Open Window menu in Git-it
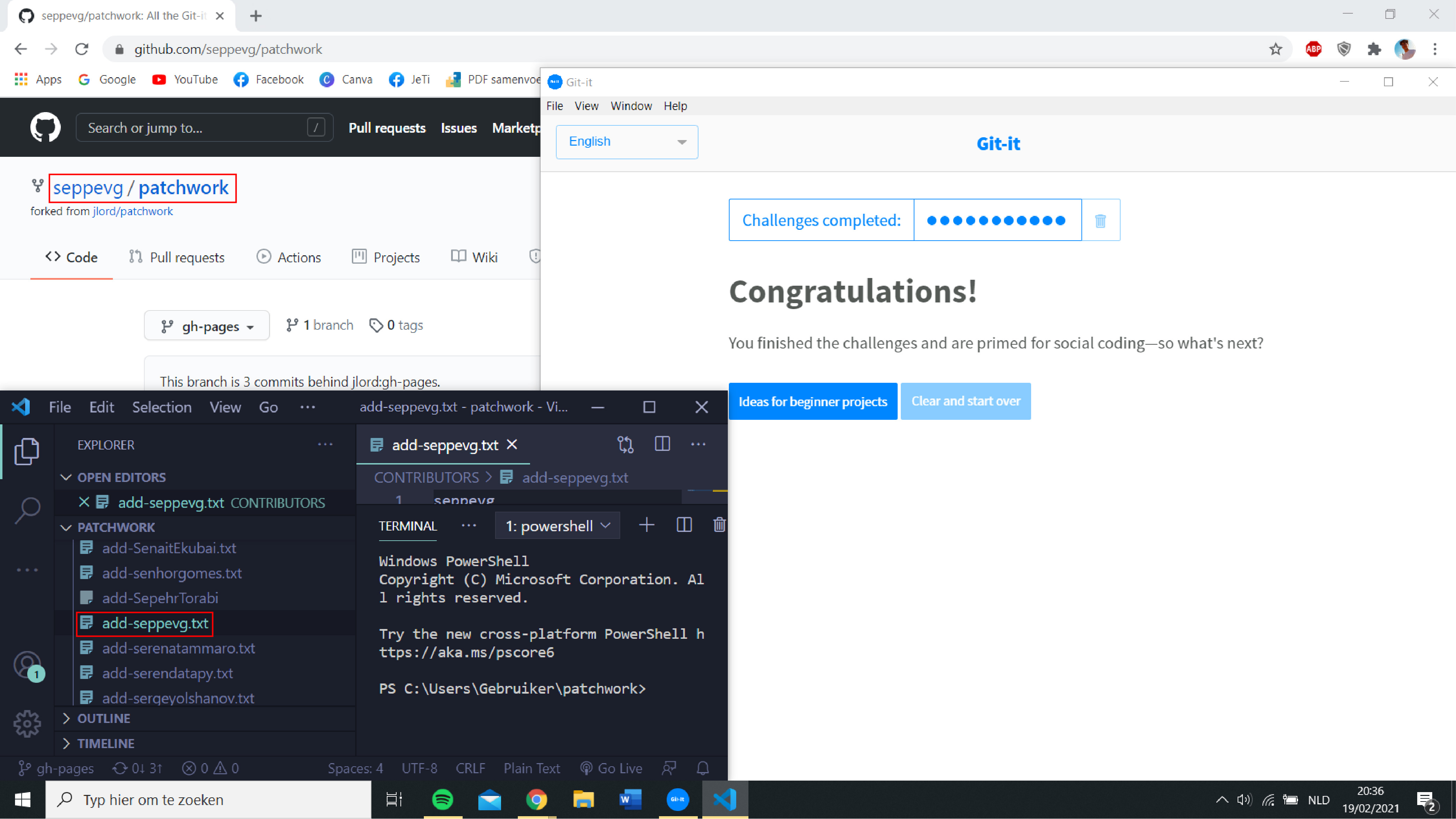The image size is (1456, 819). pyautogui.click(x=631, y=106)
